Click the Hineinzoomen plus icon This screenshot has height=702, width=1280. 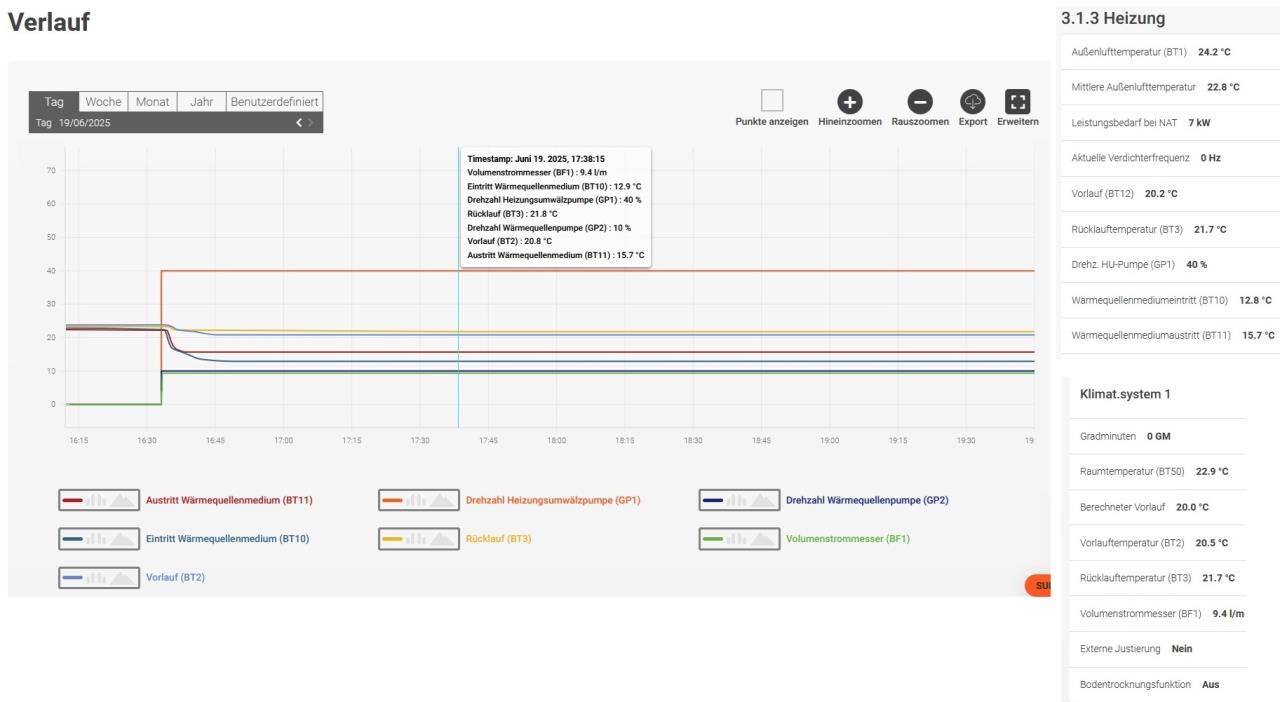tap(849, 101)
